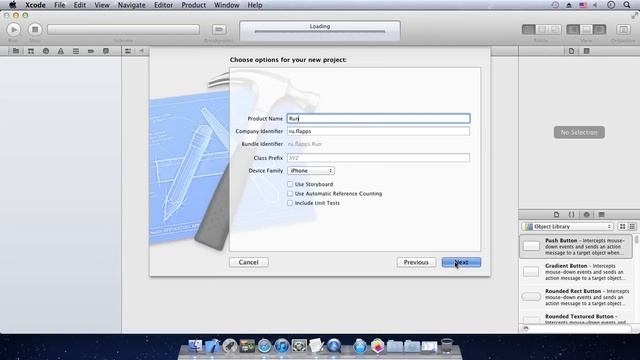Viewport: 640px width, 360px height.
Task: Click the Cancel button
Action: tap(249, 262)
